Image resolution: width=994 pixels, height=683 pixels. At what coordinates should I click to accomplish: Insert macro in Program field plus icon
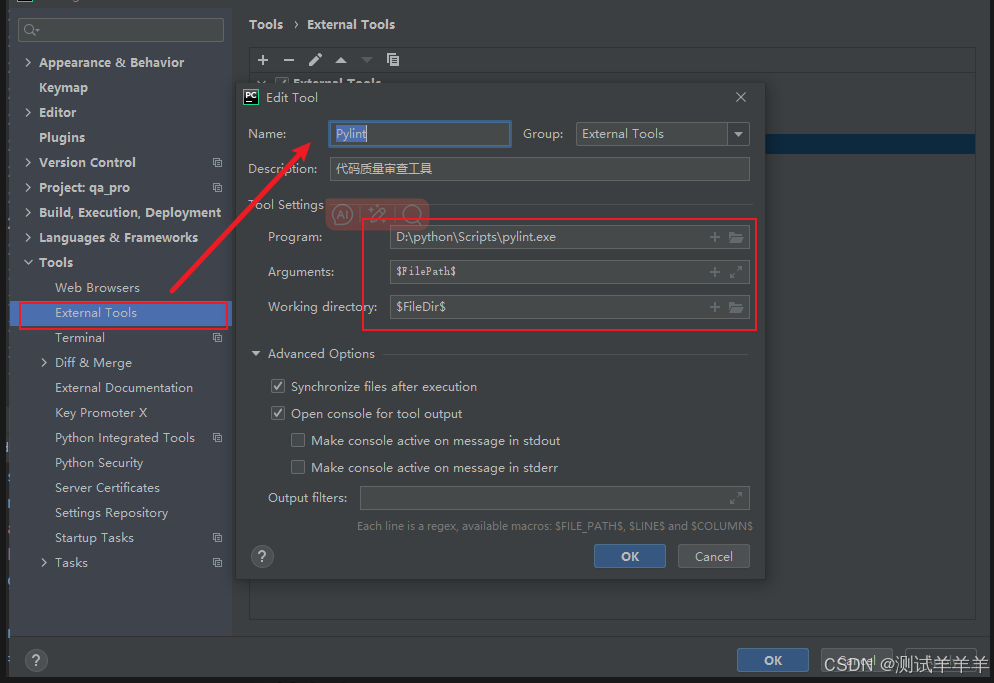(714, 237)
